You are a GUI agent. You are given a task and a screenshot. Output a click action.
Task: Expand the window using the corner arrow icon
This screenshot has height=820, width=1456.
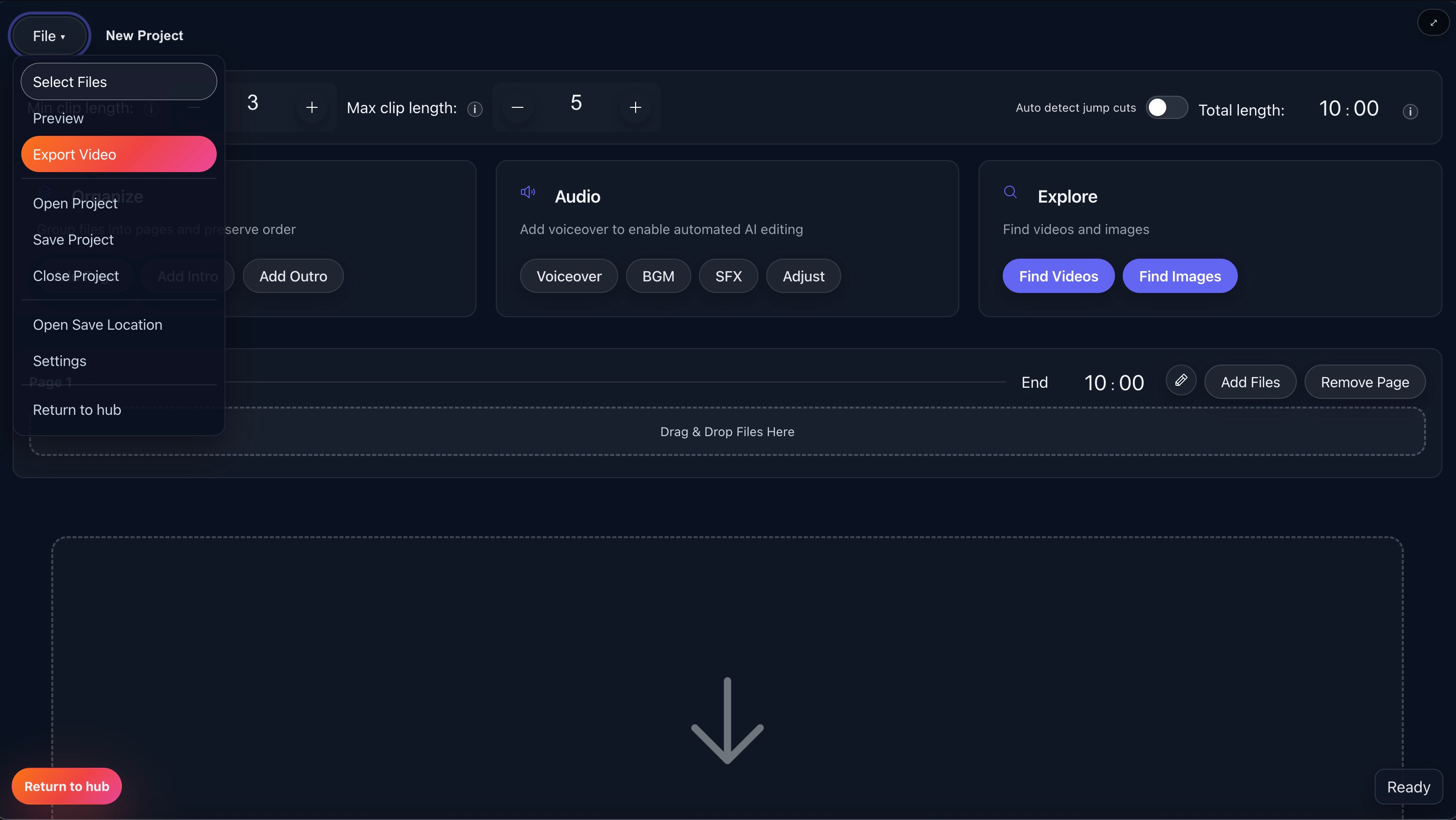tap(1433, 22)
